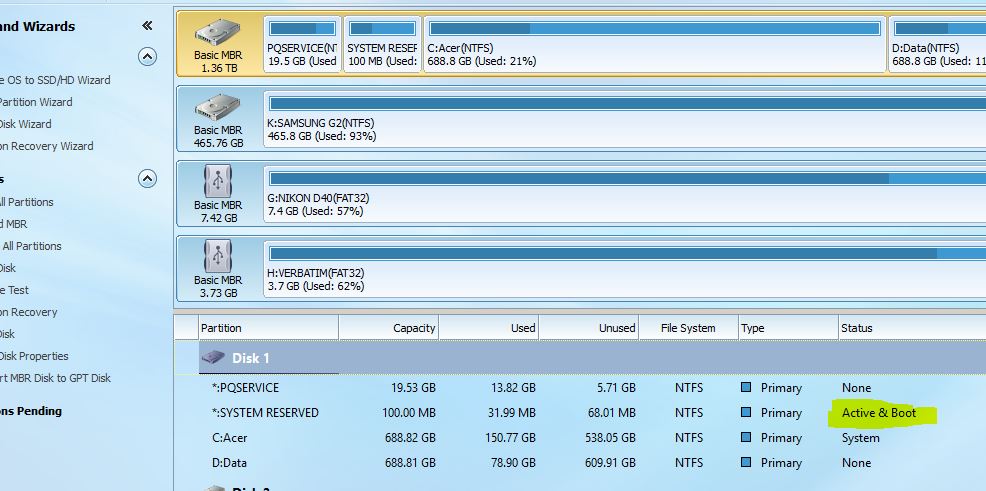The height and width of the screenshot is (491, 986).
Task: Click the 465.76 GB hard disk icon
Action: (x=218, y=108)
